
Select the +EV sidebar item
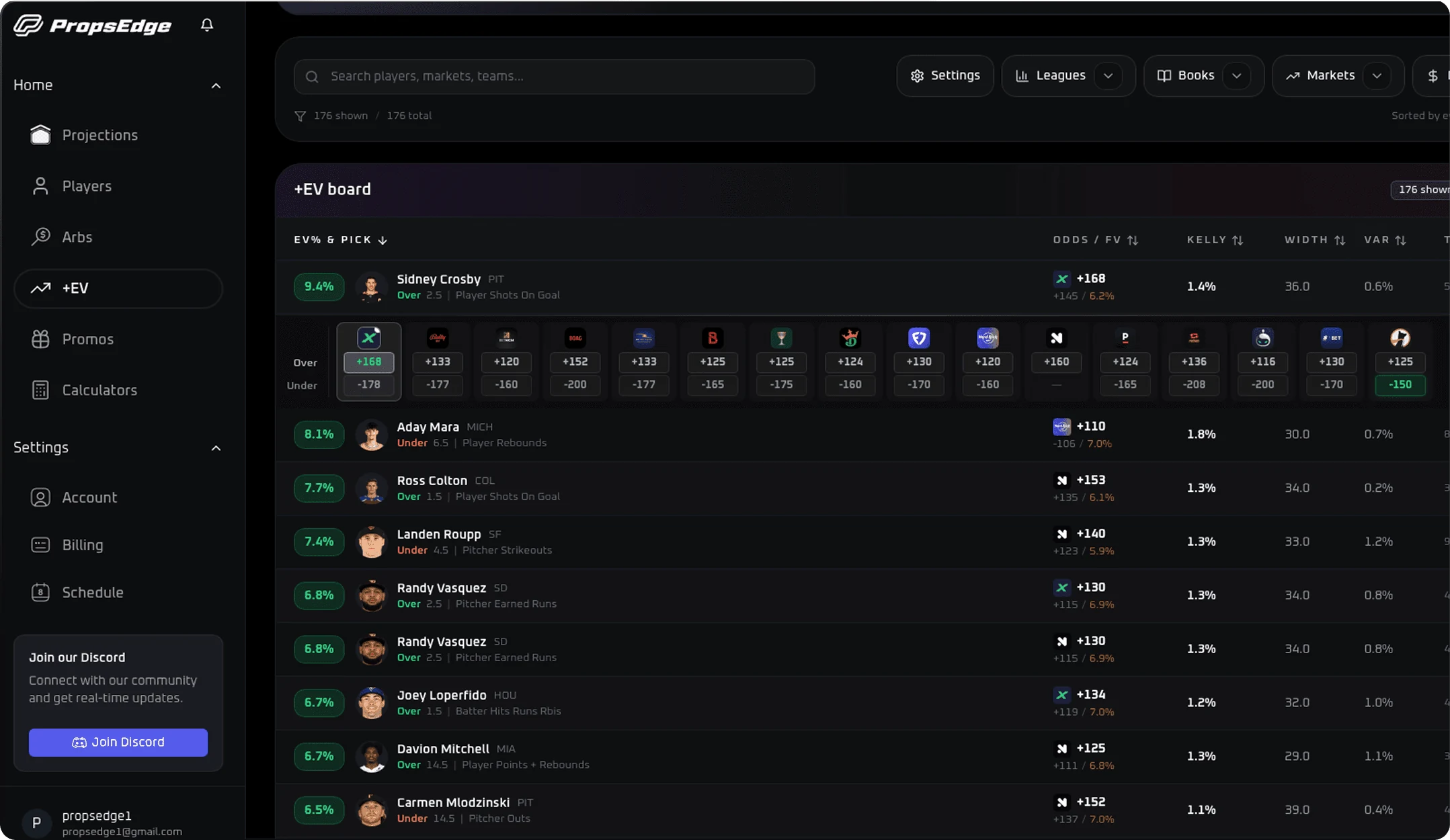pos(118,288)
